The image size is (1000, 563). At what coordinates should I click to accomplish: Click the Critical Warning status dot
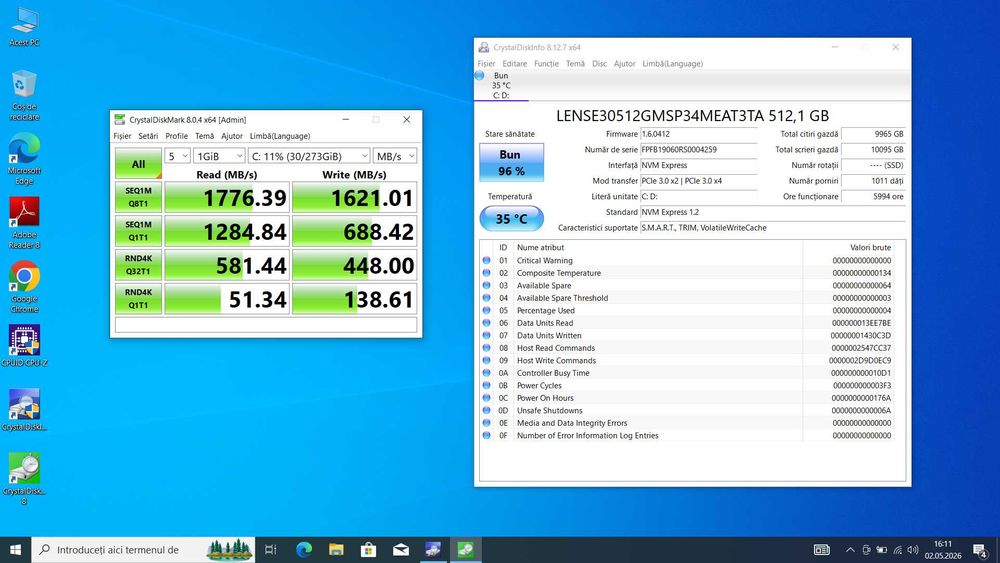pyautogui.click(x=487, y=260)
